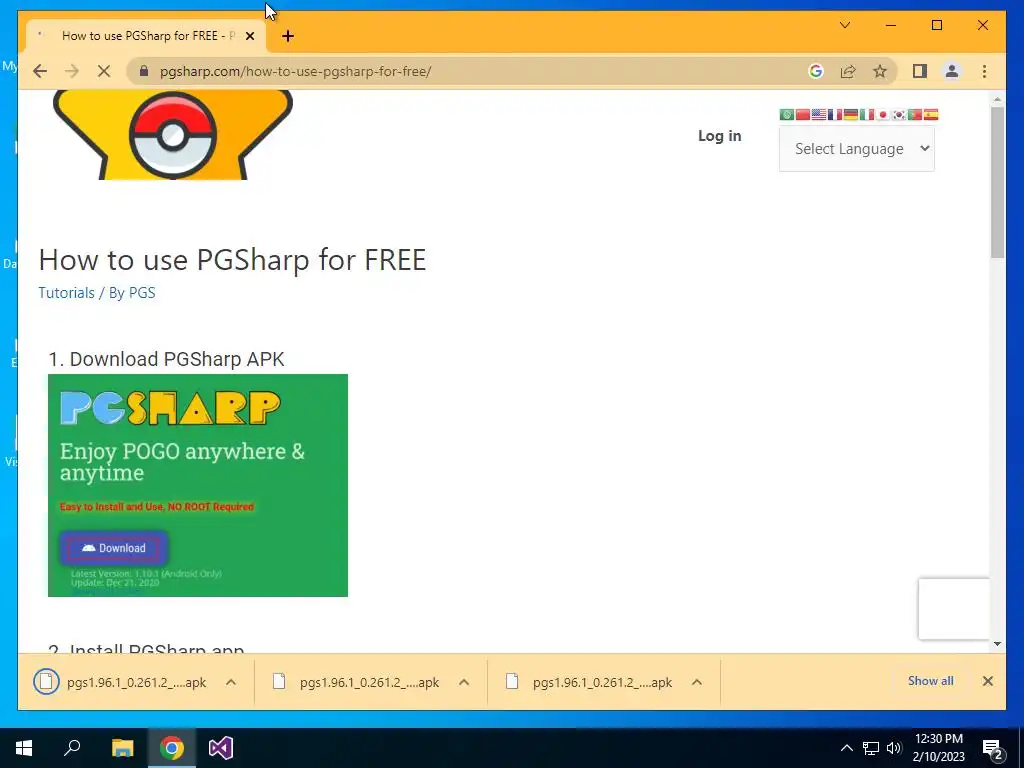Click the China flag for Chinese
1024x768 pixels.
click(803, 114)
